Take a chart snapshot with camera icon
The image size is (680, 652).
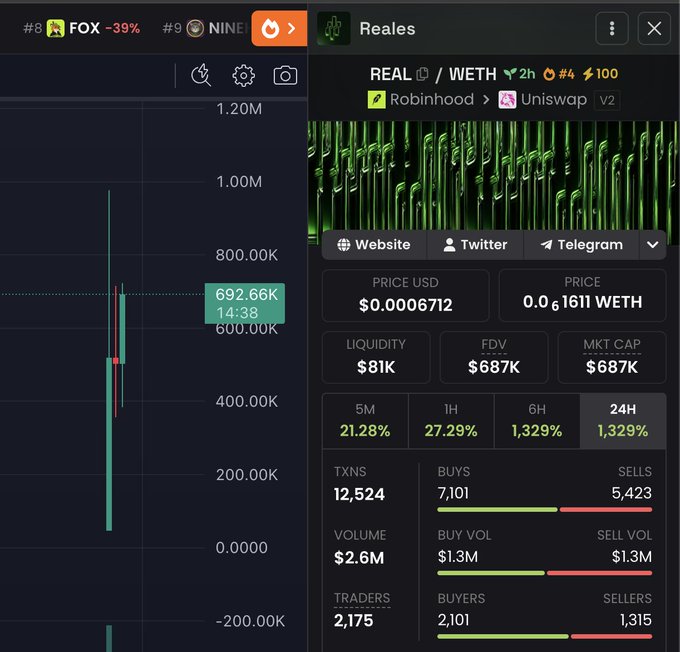285,75
